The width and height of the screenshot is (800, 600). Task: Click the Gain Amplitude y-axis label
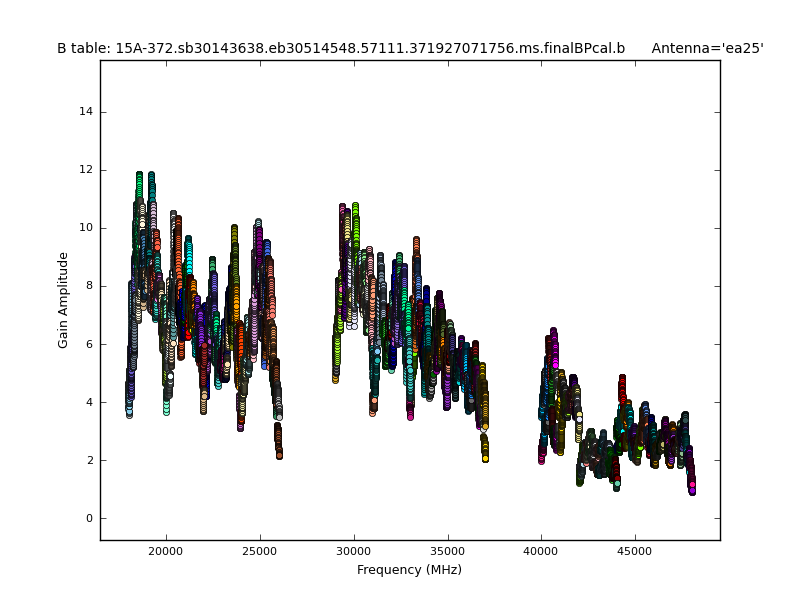pos(63,300)
